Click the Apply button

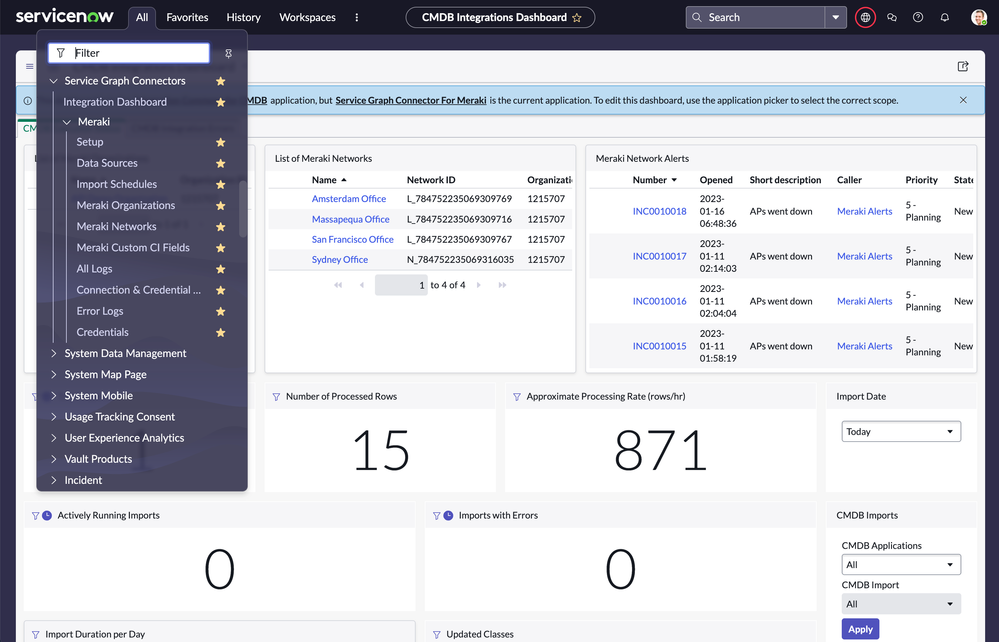(860, 629)
